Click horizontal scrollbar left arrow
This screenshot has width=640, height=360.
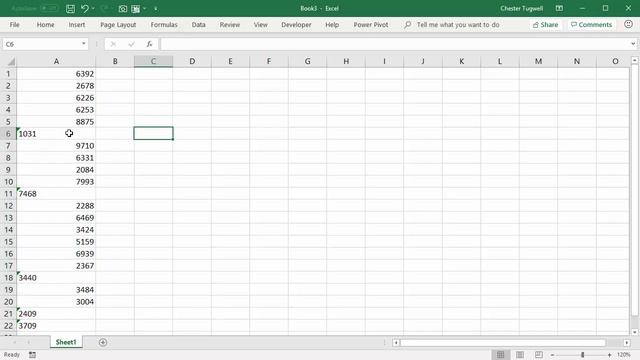point(396,342)
